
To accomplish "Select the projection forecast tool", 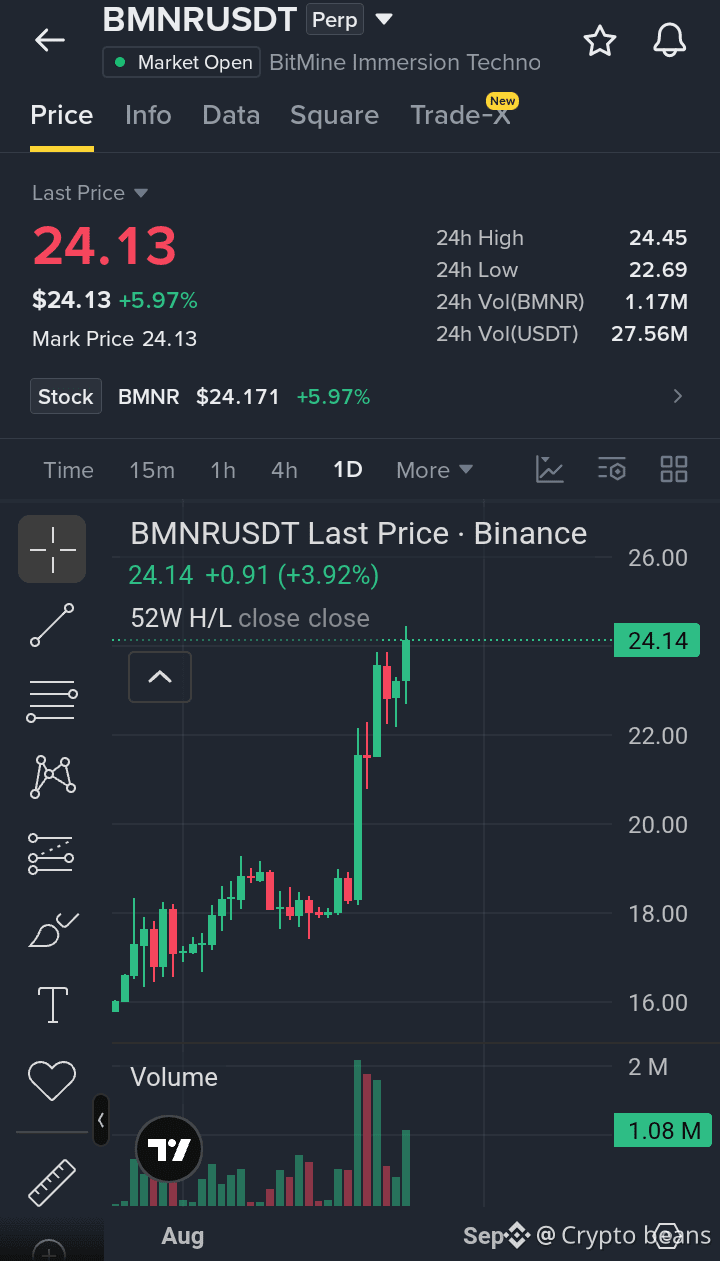I will coord(51,852).
